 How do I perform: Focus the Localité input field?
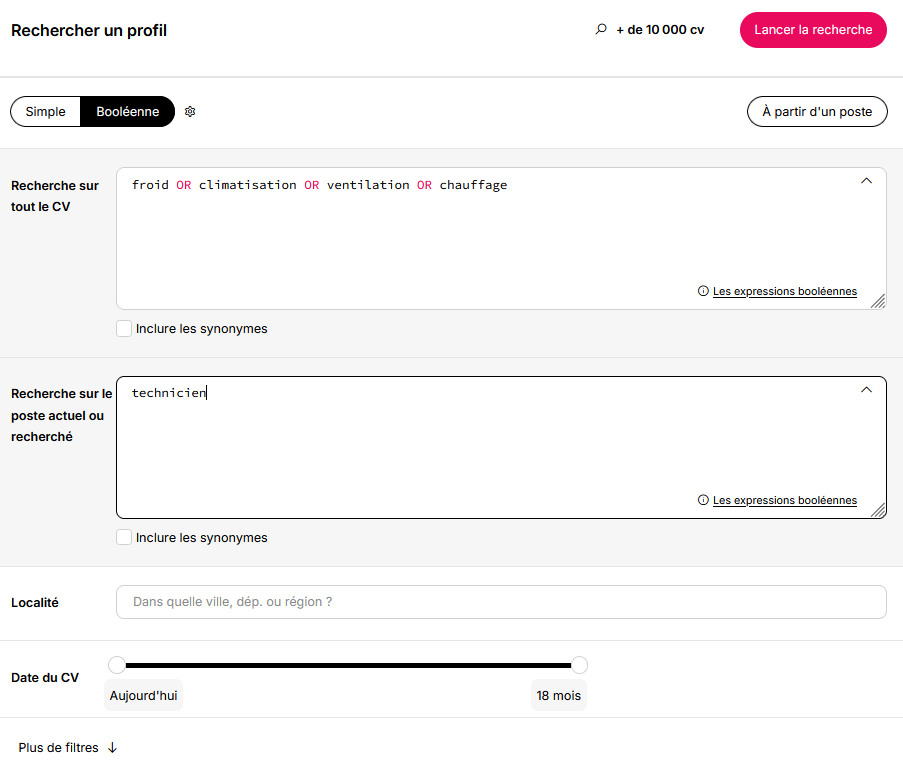pos(501,602)
